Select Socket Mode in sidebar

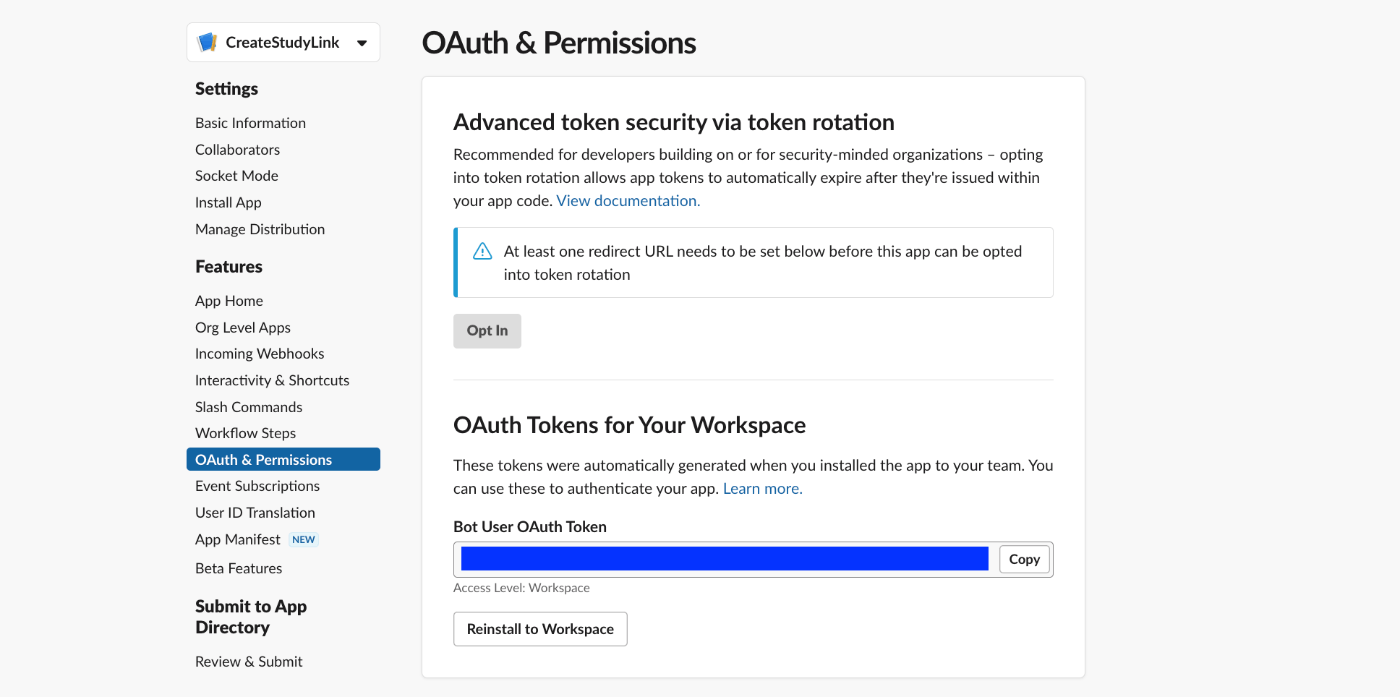236,176
